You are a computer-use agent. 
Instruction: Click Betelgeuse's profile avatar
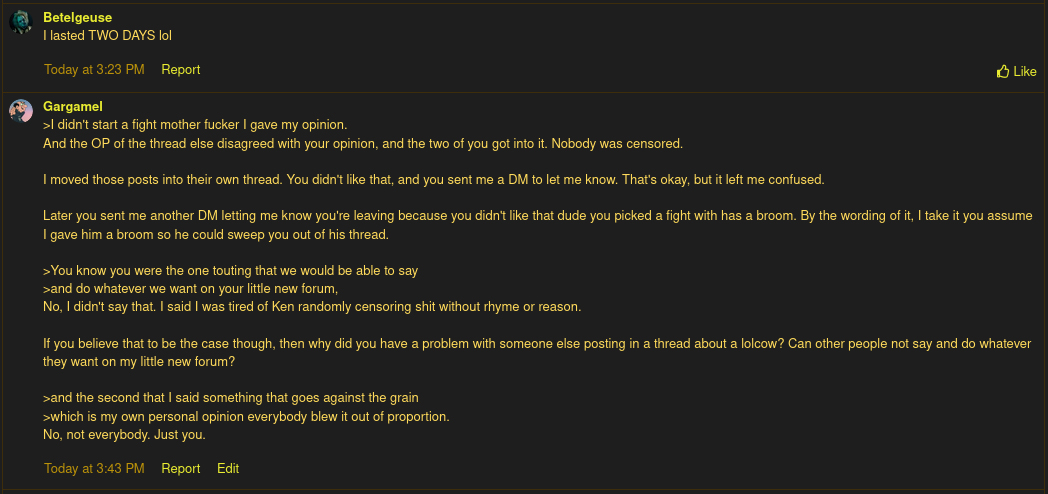[x=20, y=22]
